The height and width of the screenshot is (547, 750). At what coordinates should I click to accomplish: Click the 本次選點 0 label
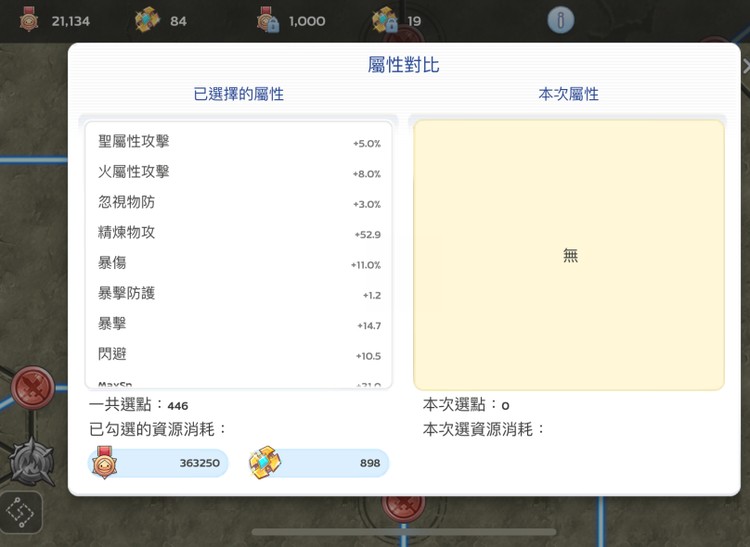coord(466,405)
